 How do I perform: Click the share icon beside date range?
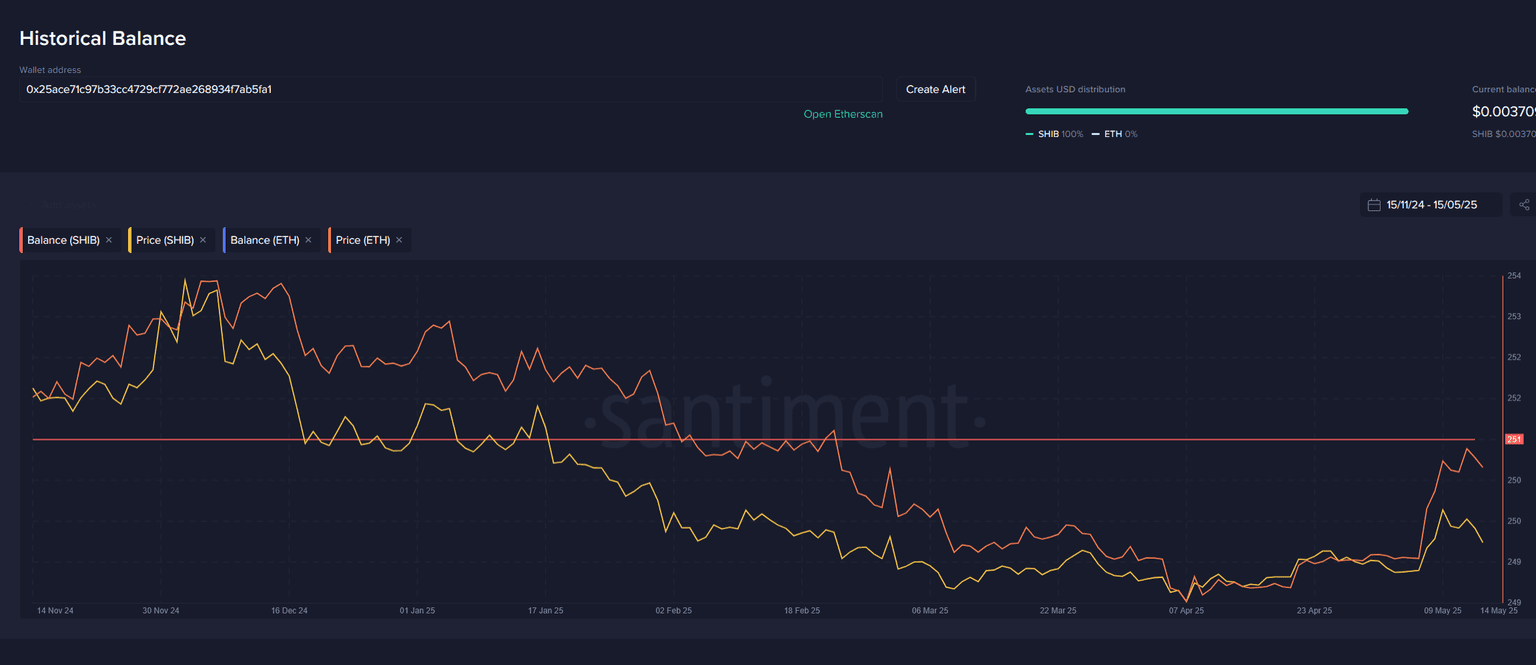[1524, 205]
